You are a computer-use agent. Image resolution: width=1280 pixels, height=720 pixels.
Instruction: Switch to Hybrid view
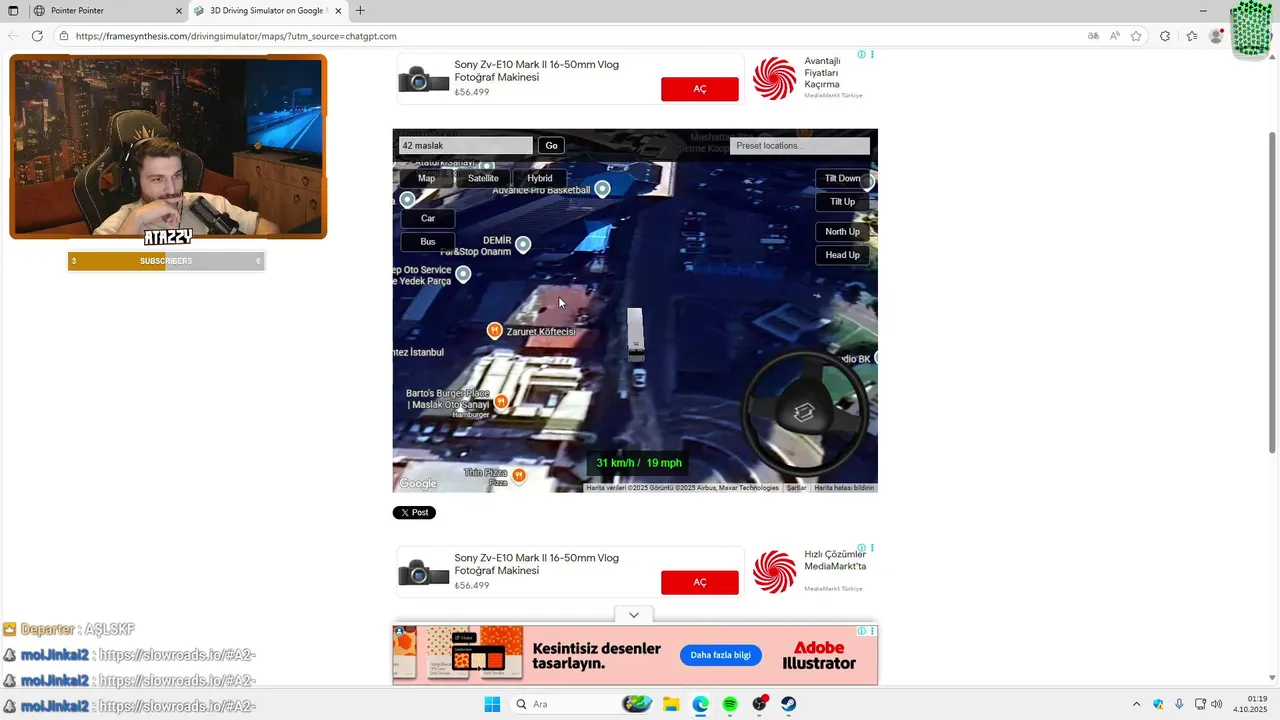tap(540, 178)
